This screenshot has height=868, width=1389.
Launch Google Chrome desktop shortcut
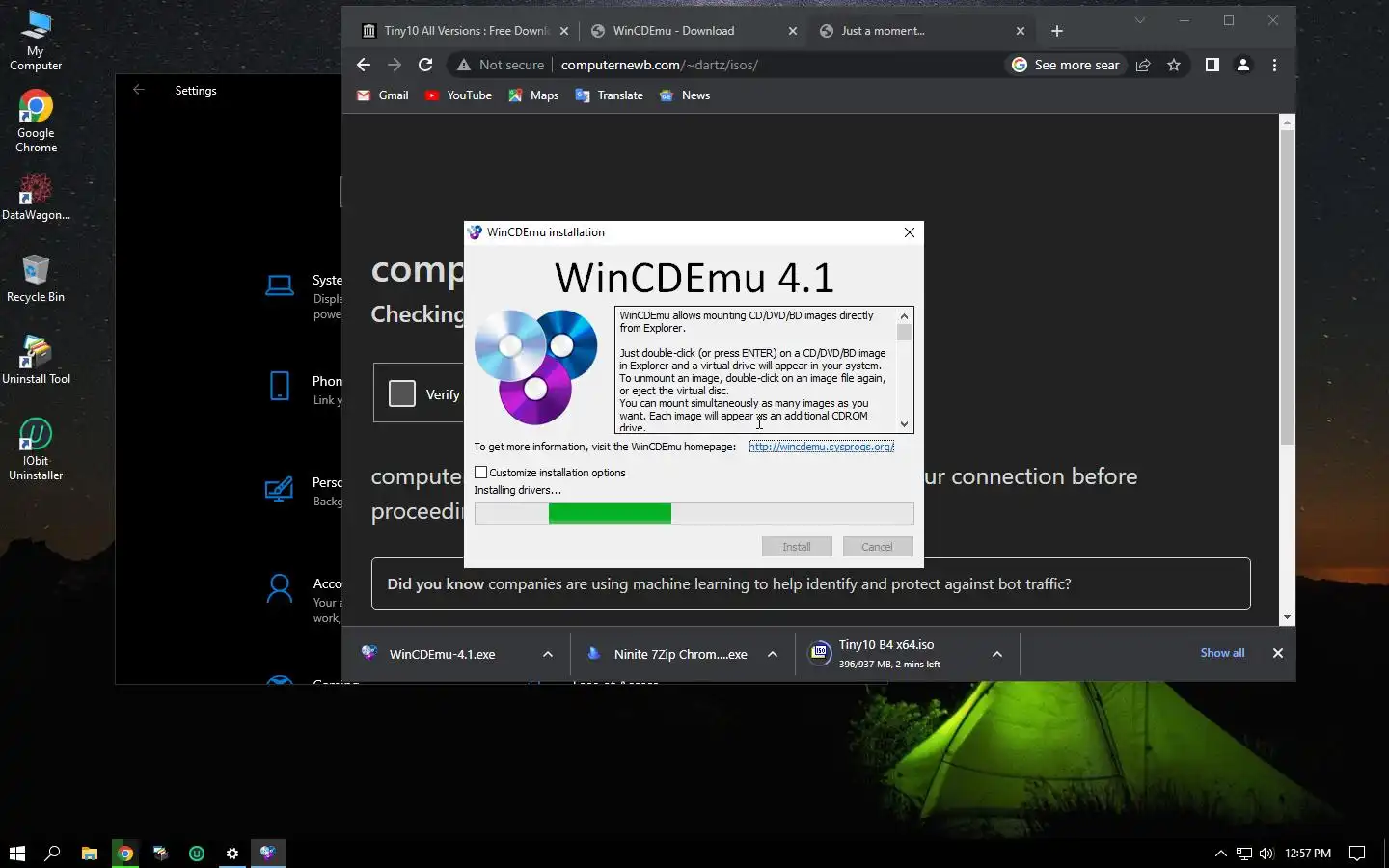click(36, 122)
